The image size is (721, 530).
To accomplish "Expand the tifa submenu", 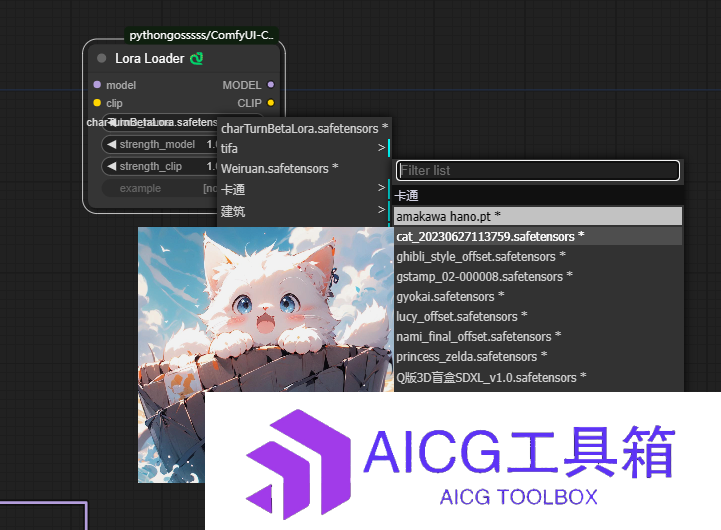I will [304, 148].
